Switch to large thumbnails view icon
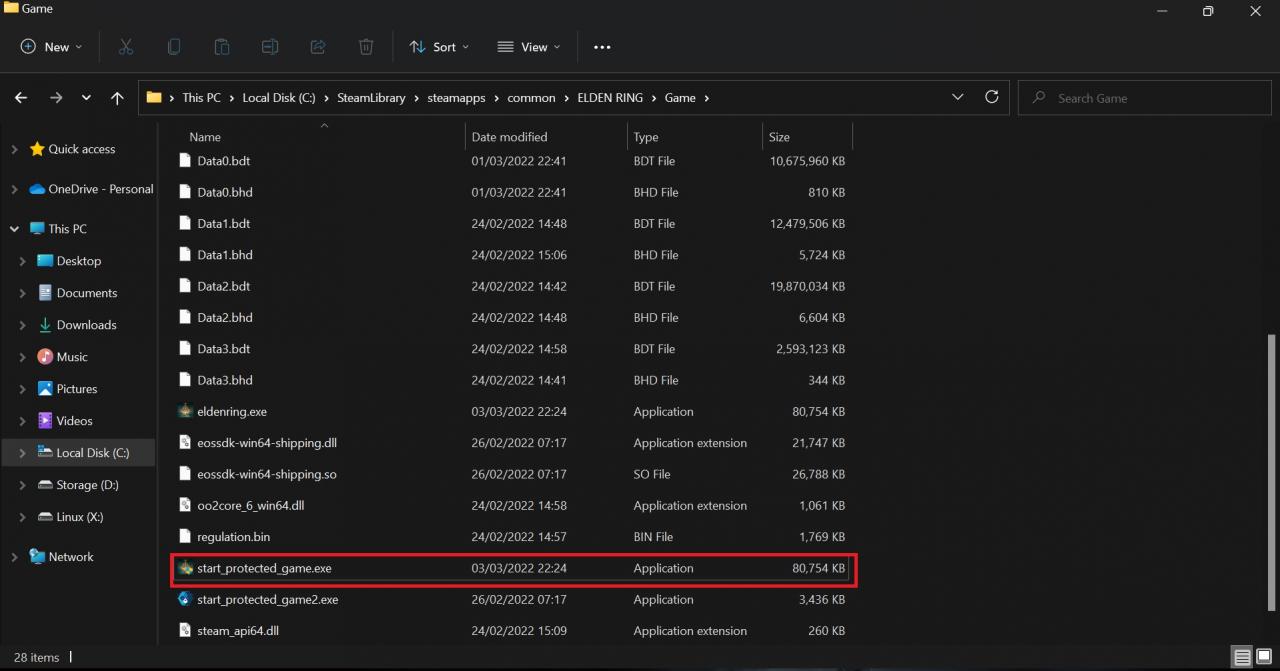 (x=1263, y=657)
